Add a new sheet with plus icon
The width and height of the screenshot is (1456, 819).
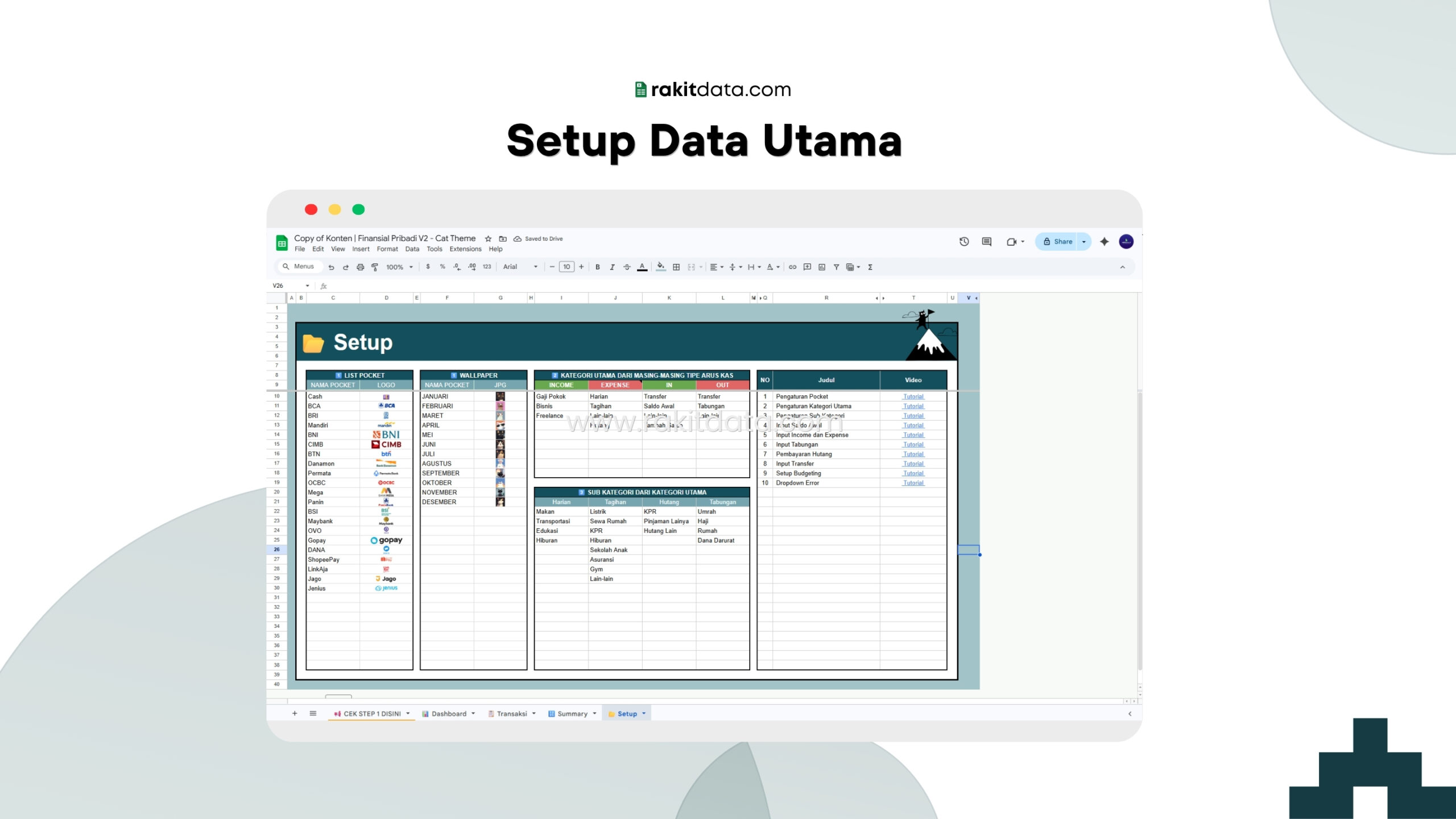pos(295,713)
